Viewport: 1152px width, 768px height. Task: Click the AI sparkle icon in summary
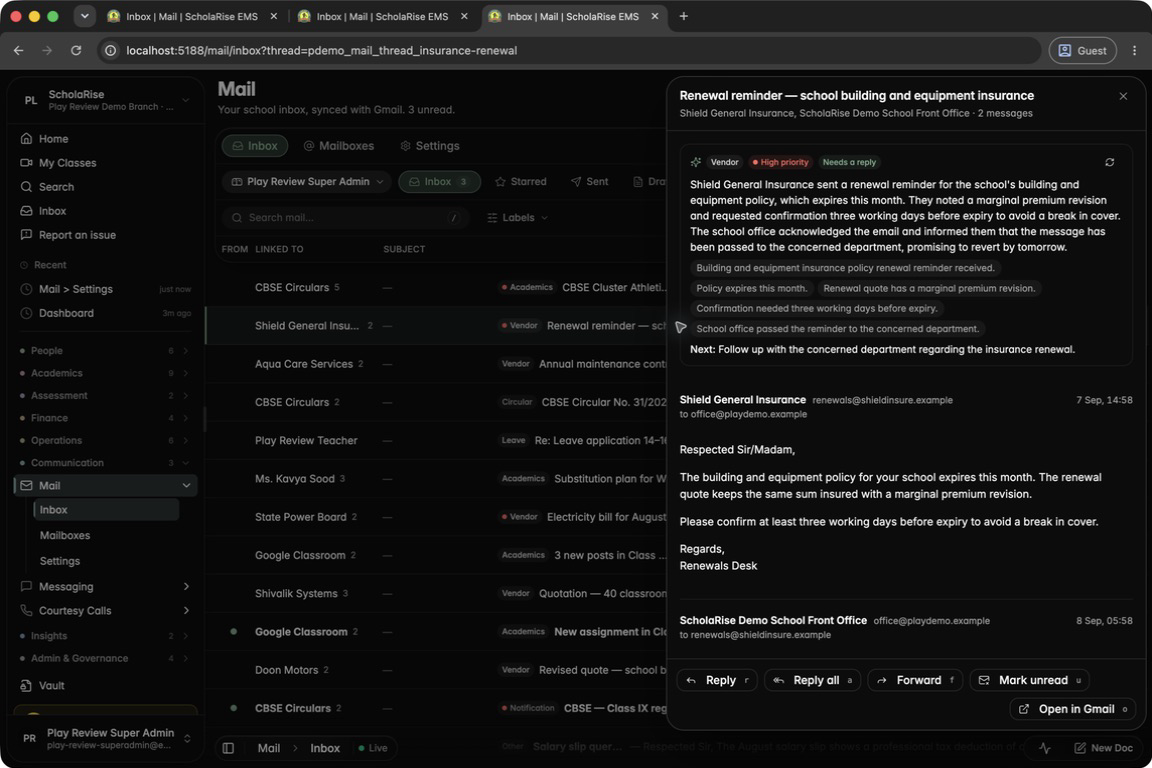click(x=696, y=162)
